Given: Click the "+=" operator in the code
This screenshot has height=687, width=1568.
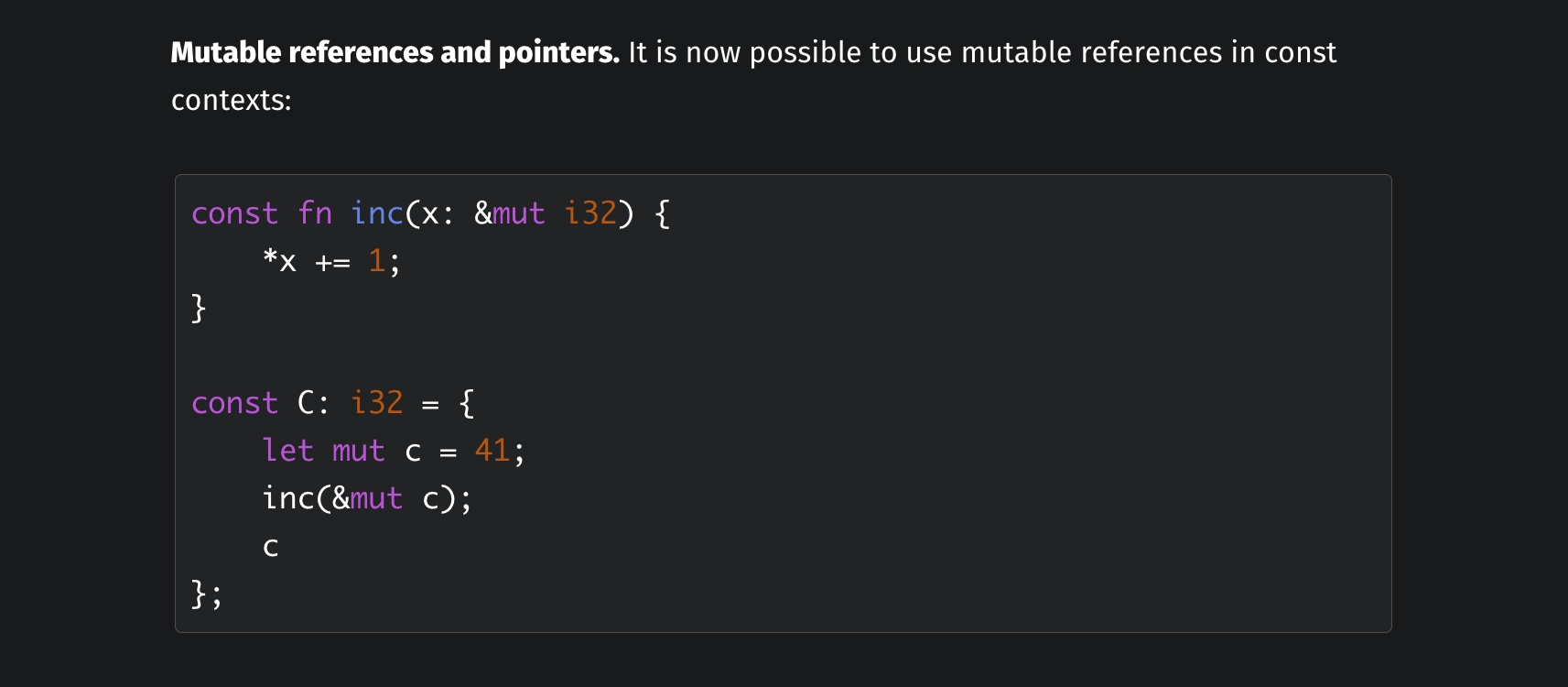Looking at the screenshot, I should (x=332, y=263).
